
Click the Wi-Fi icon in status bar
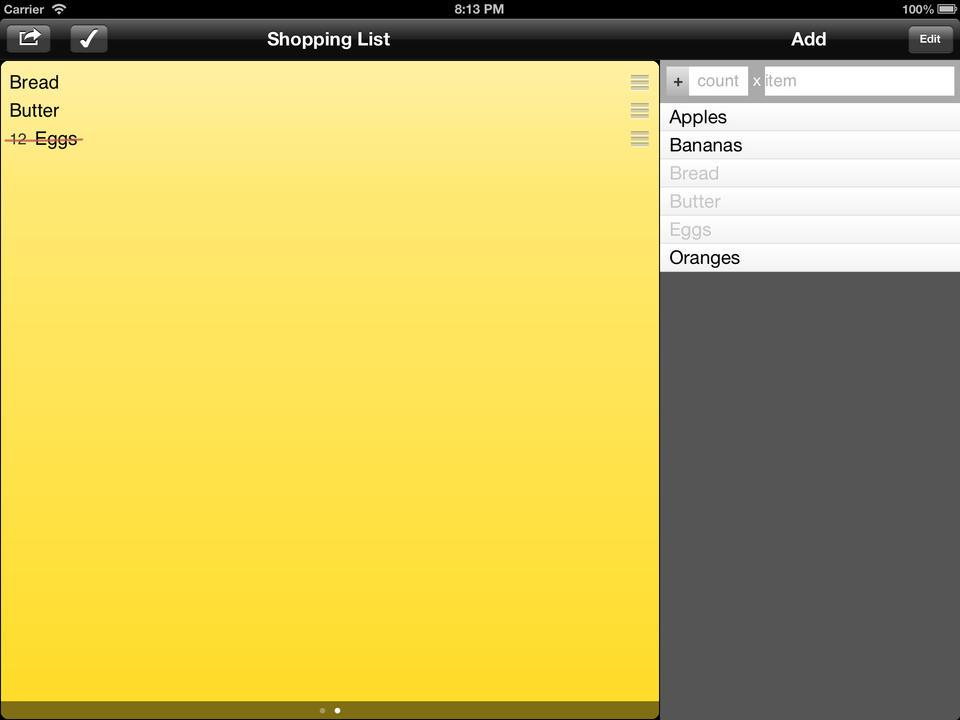pos(59,9)
